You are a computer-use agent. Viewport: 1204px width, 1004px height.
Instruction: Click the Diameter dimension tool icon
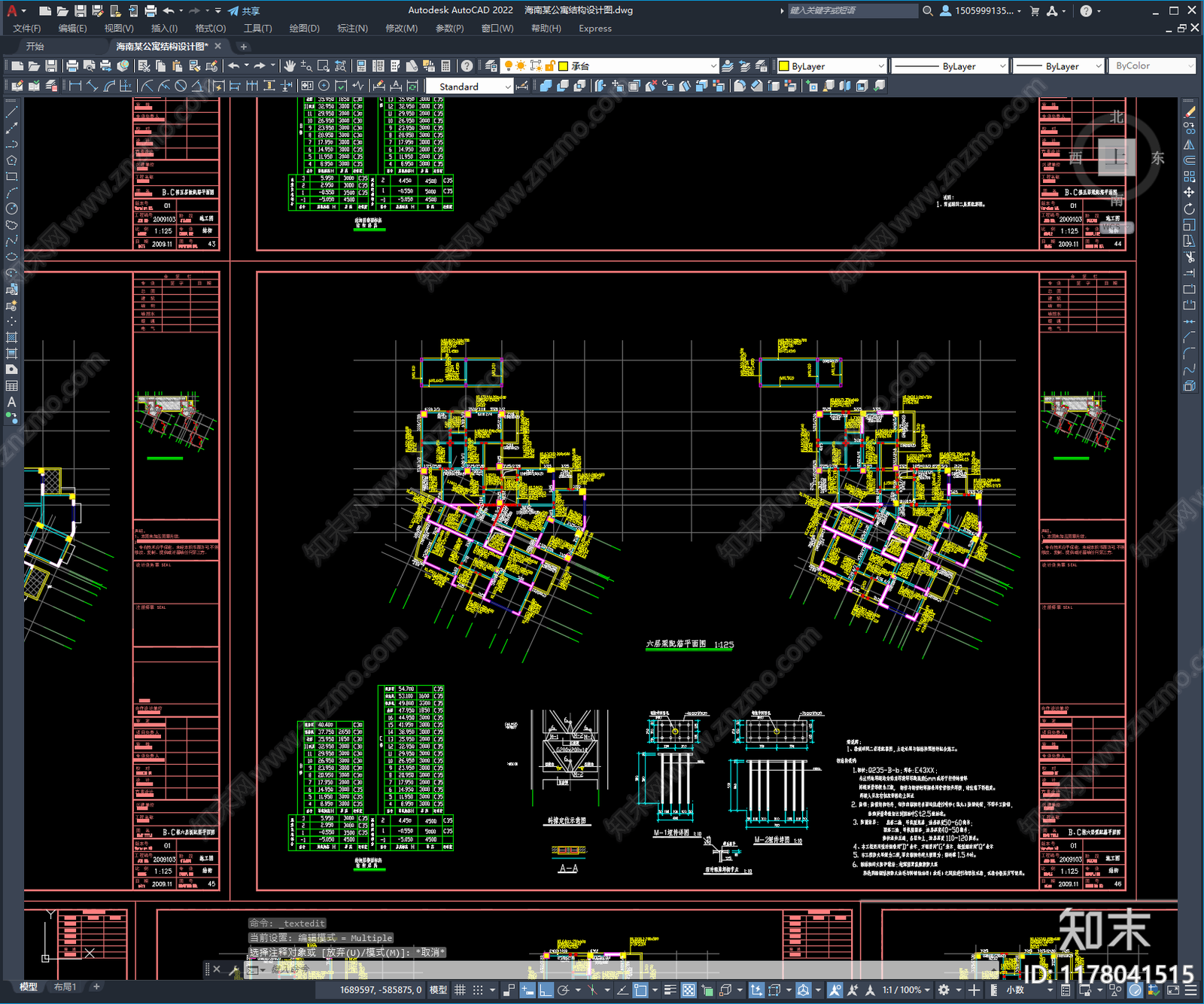pos(181,86)
